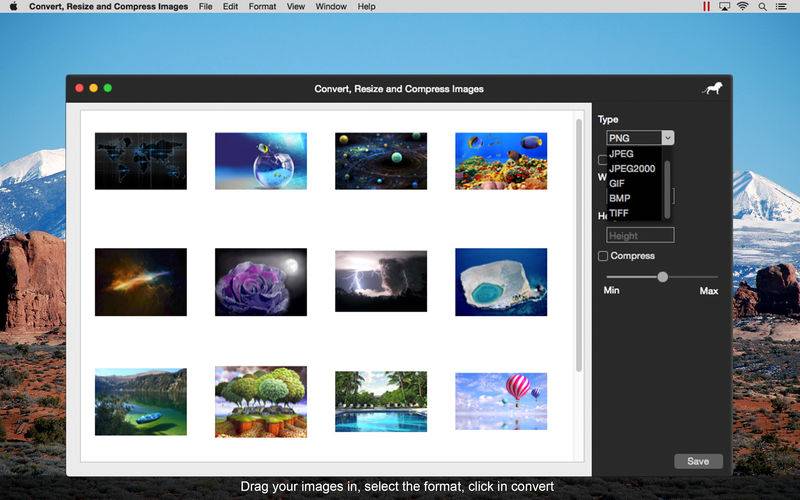Click the red pause icon in menu bar

tap(706, 6)
